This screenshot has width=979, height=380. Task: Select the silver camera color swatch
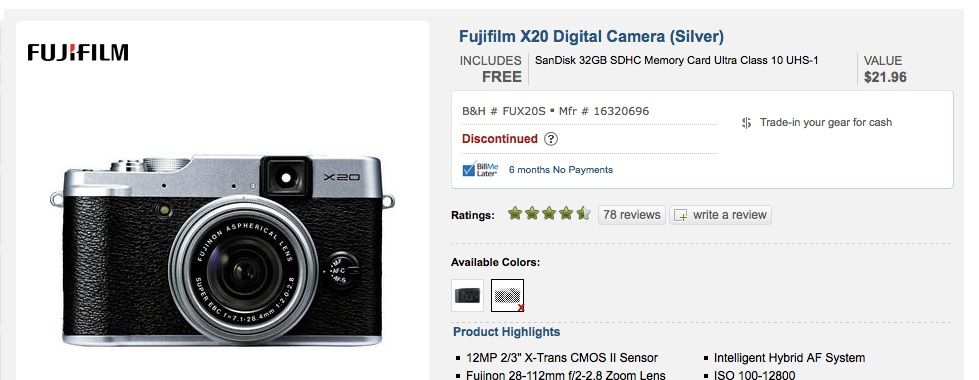tap(508, 295)
